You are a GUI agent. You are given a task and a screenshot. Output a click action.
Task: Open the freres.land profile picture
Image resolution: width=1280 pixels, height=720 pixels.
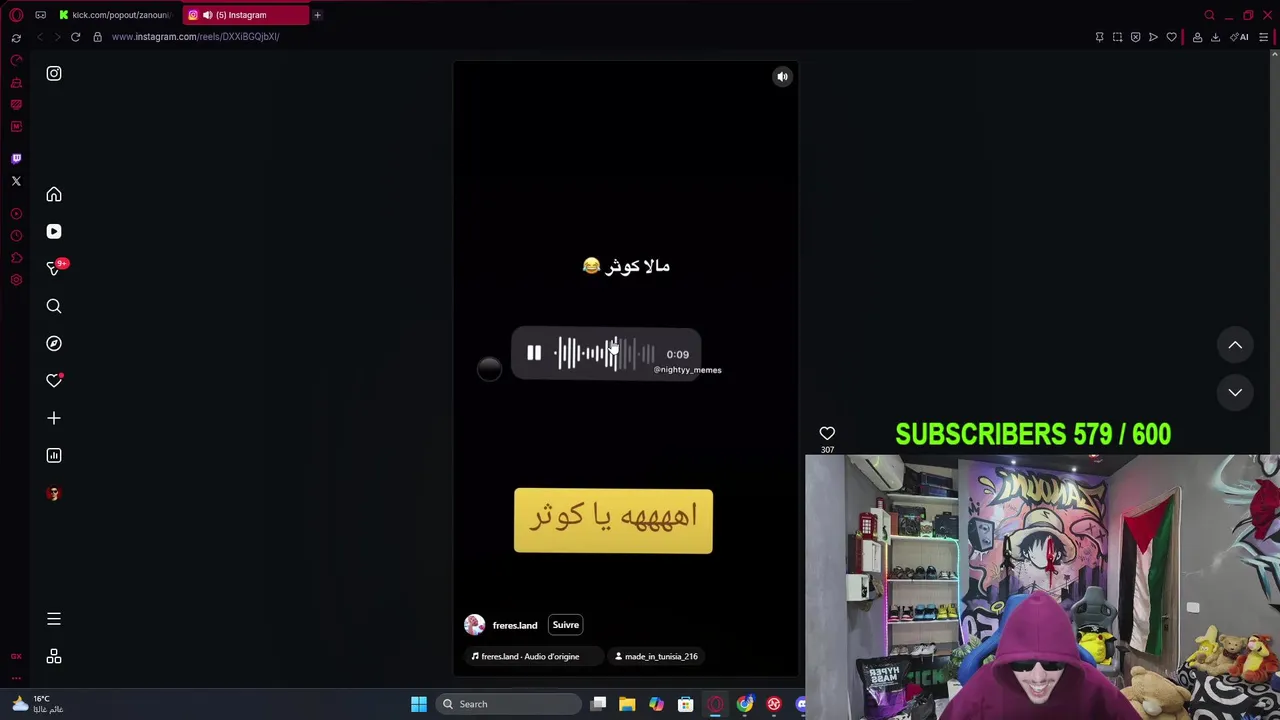click(474, 625)
